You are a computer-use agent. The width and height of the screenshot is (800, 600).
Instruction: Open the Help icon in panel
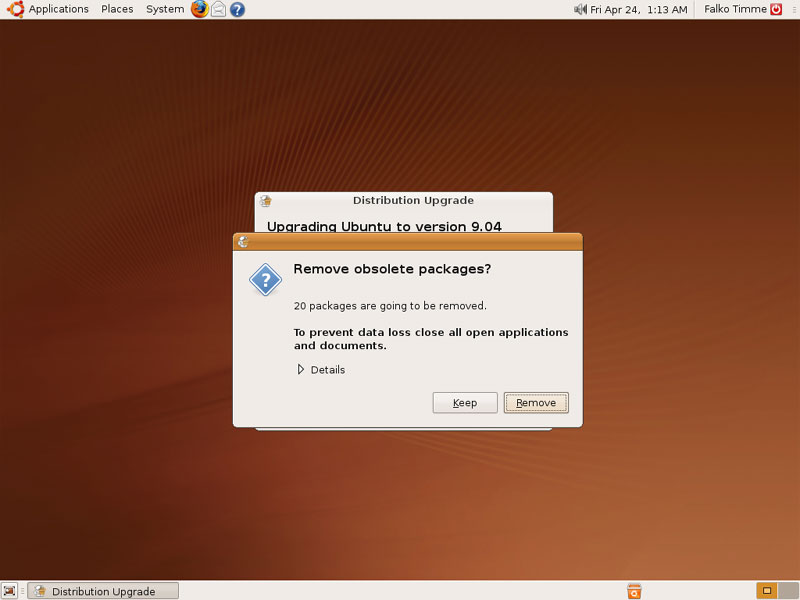click(x=237, y=9)
